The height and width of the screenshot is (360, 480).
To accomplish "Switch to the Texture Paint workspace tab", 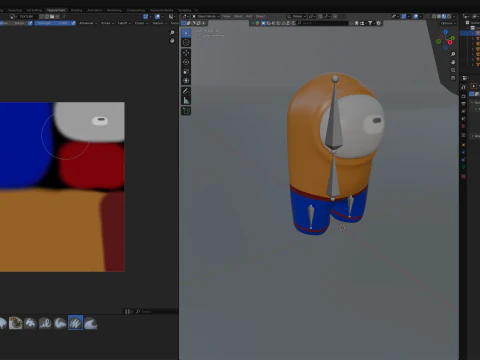I will click(x=56, y=10).
